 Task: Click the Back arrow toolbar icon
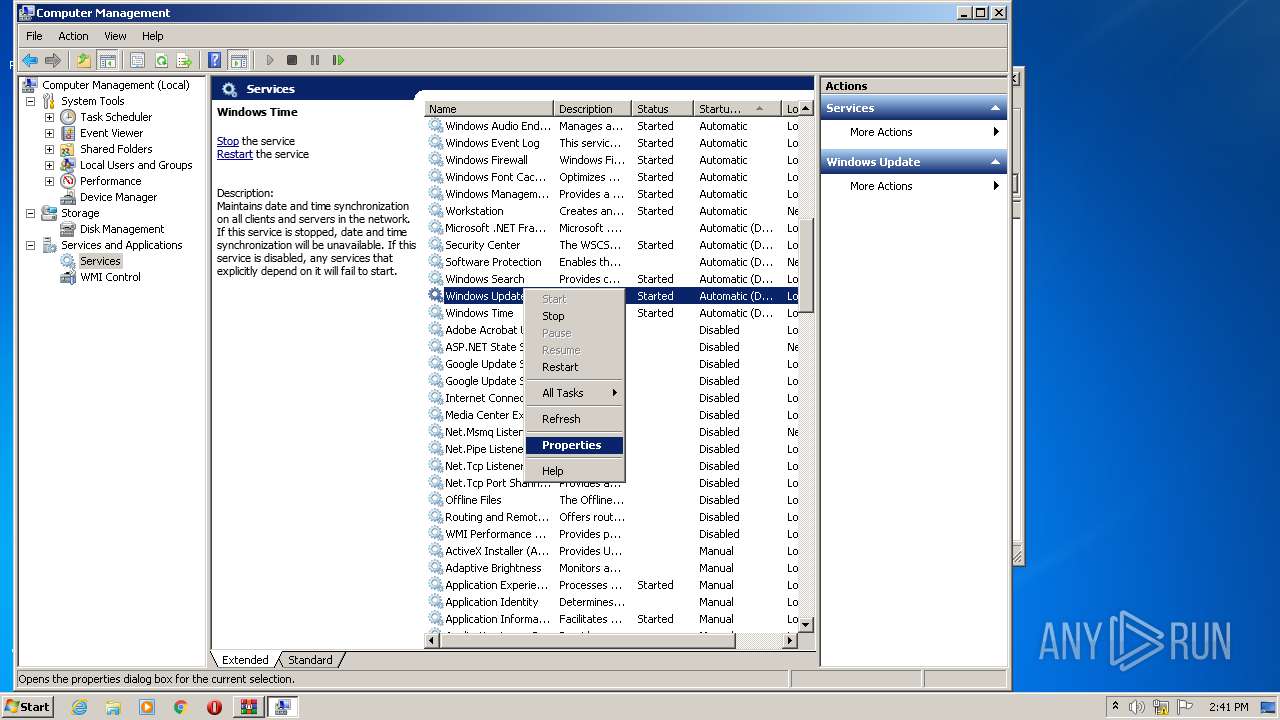pyautogui.click(x=30, y=60)
